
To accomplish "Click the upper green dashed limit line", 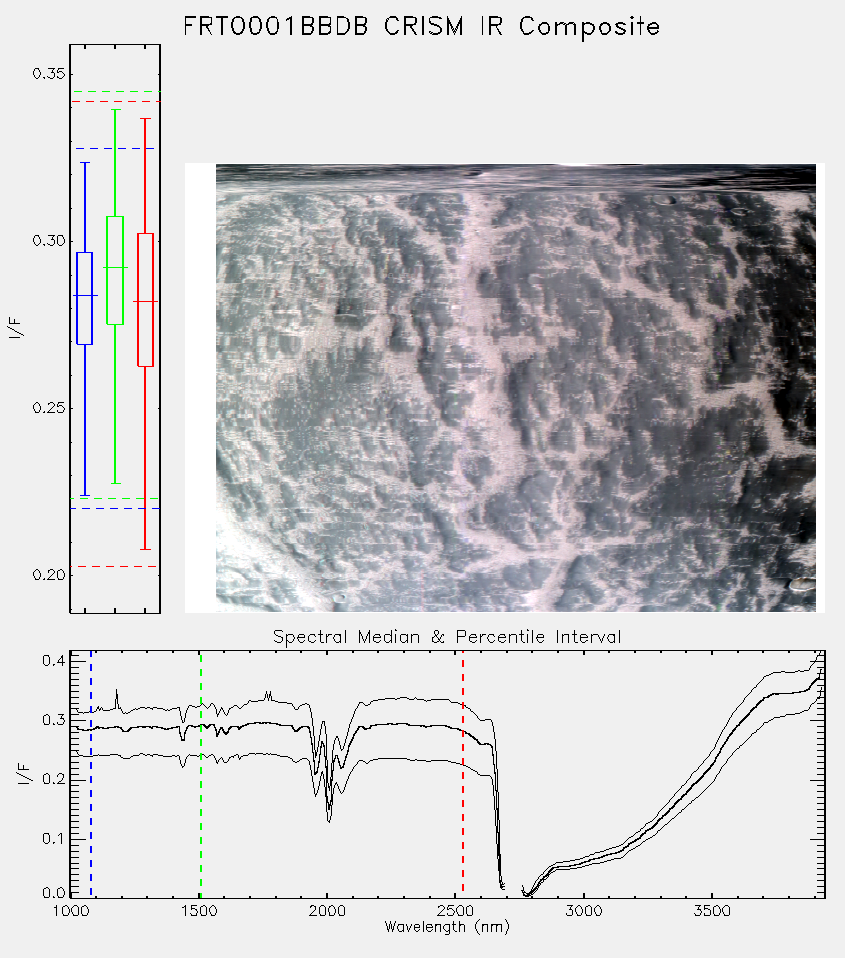I will click(115, 92).
